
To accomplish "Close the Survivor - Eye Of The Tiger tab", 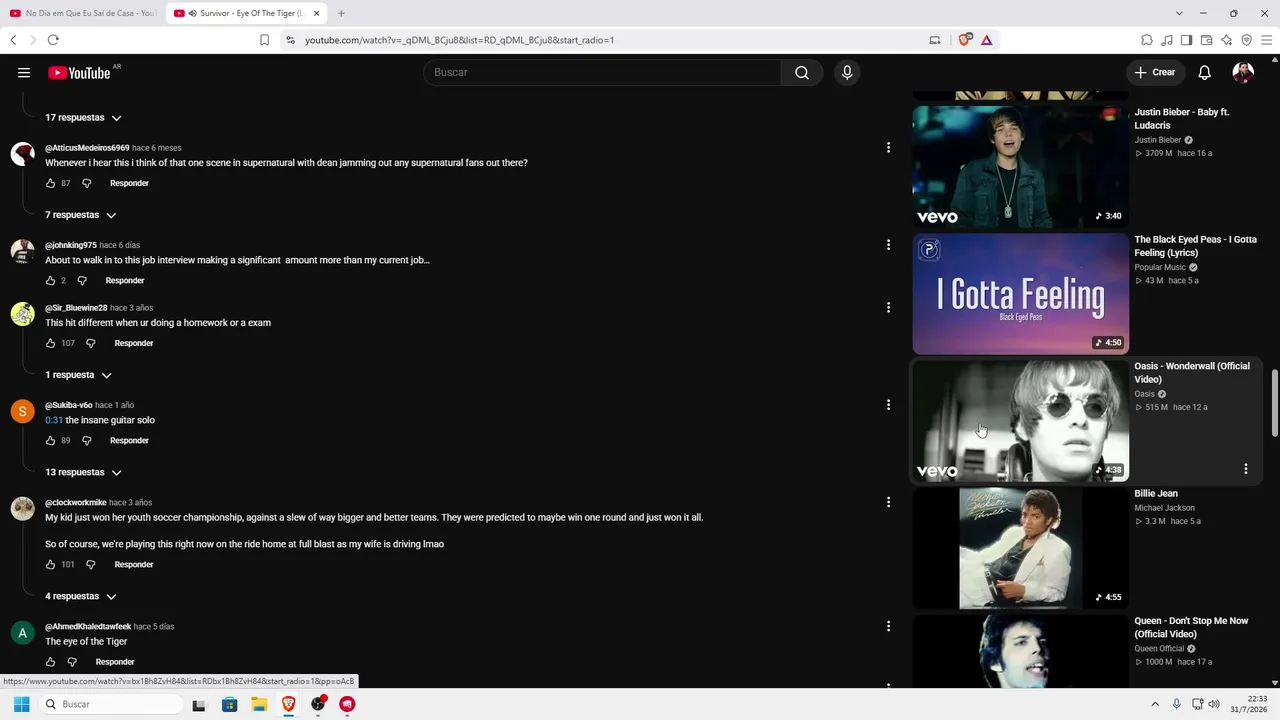I will pos(316,13).
